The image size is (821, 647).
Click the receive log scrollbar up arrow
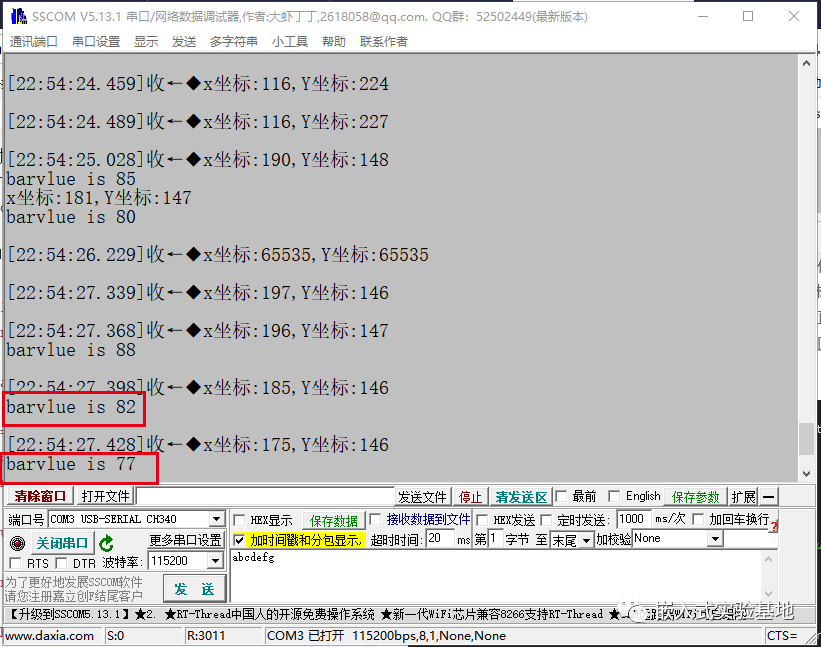coord(806,63)
